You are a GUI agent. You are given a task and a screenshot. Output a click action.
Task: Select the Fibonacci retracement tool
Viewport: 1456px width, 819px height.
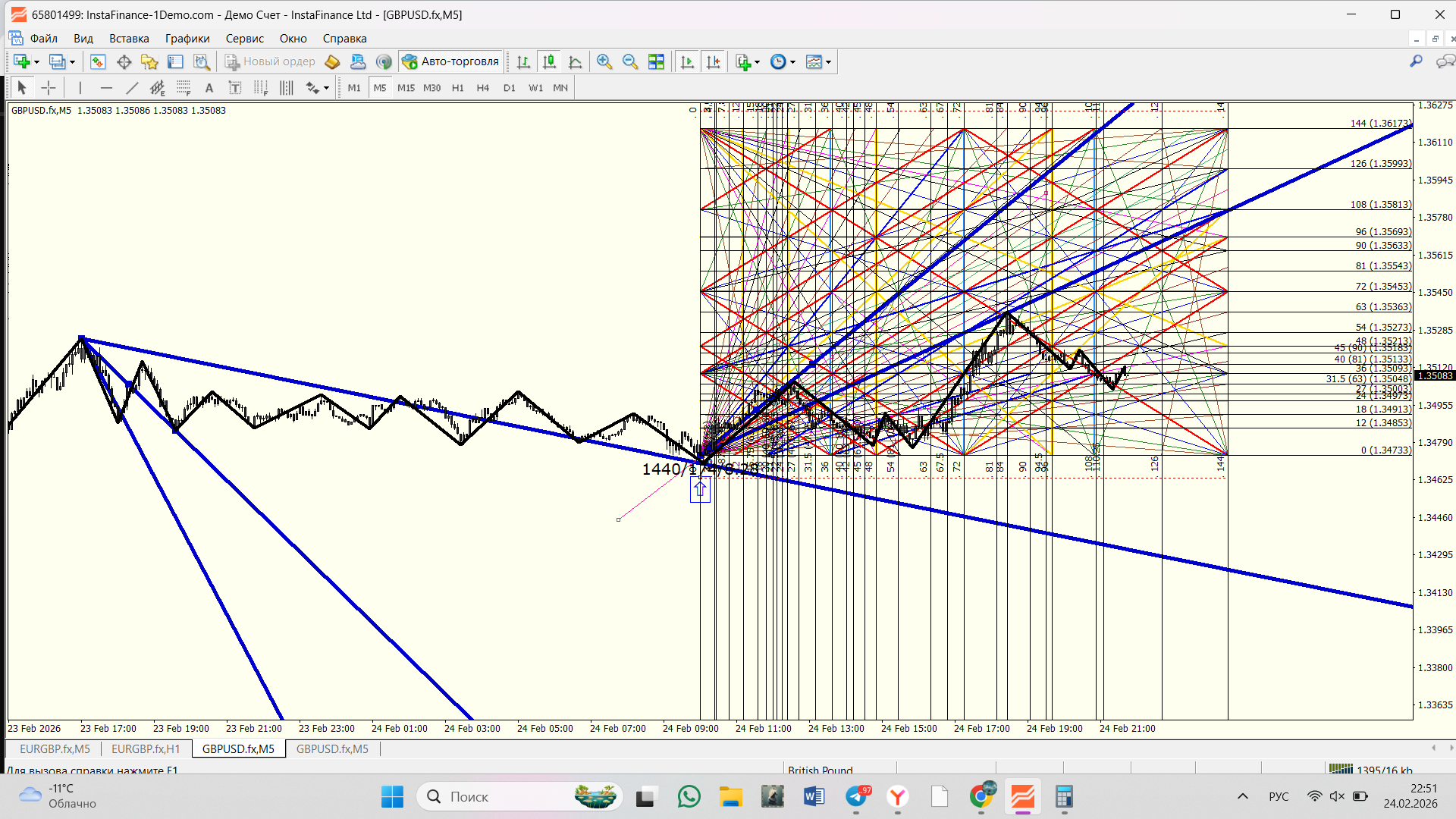[184, 88]
